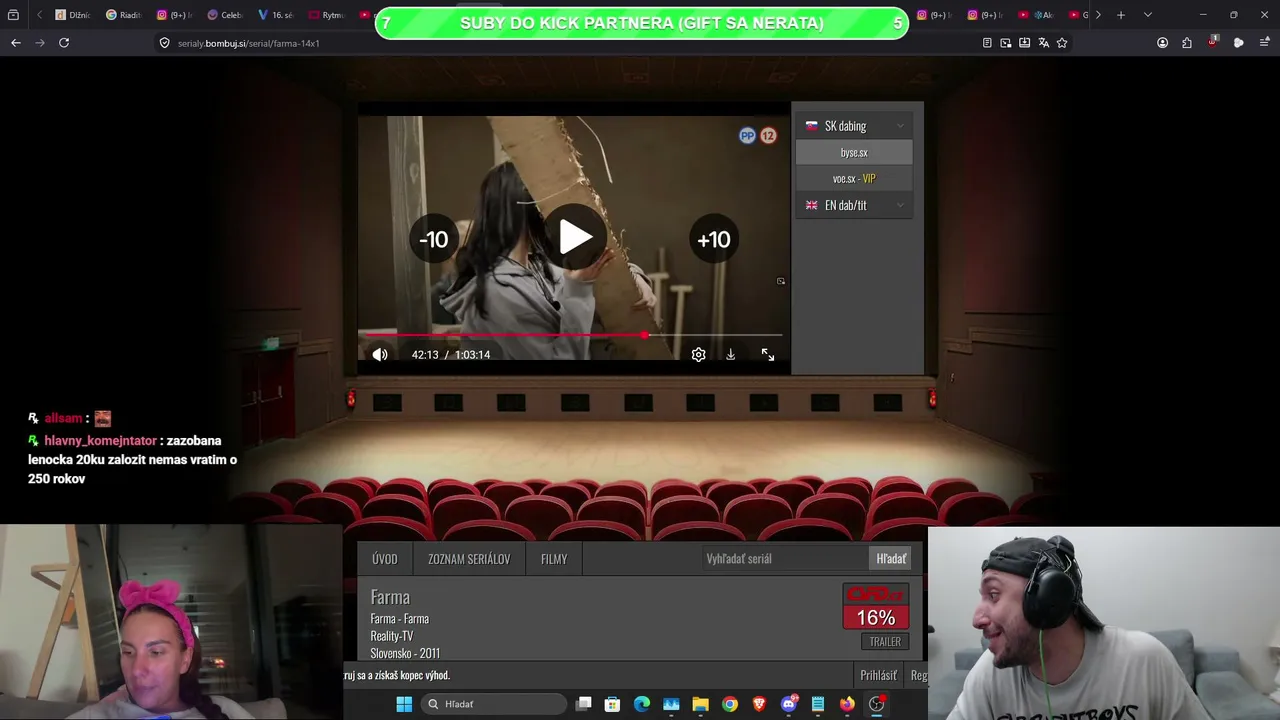Open Discord from the taskbar
Screen dimensions: 1280x720
pyautogui.click(x=789, y=704)
